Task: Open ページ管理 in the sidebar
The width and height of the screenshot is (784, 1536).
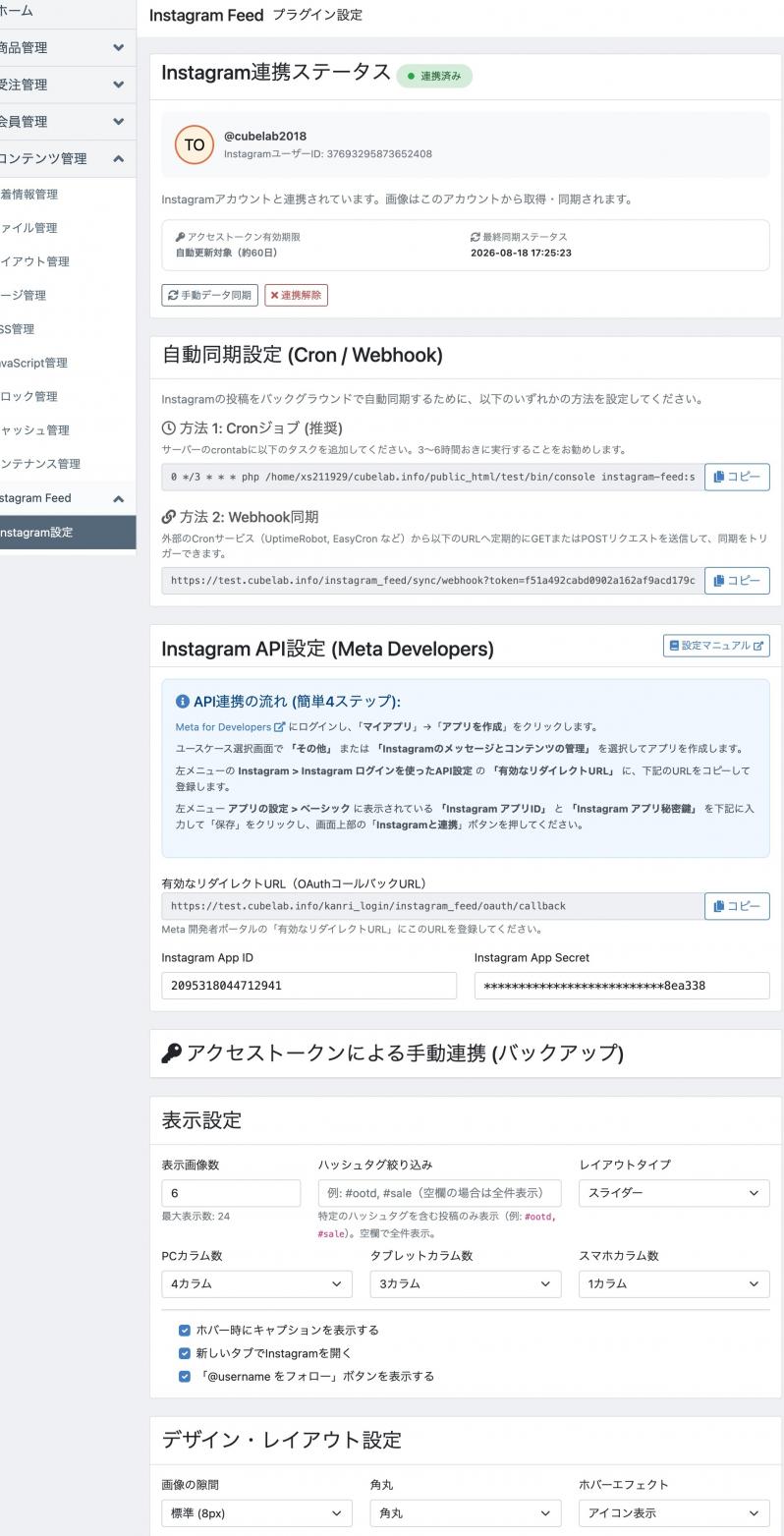Action: 68,295
